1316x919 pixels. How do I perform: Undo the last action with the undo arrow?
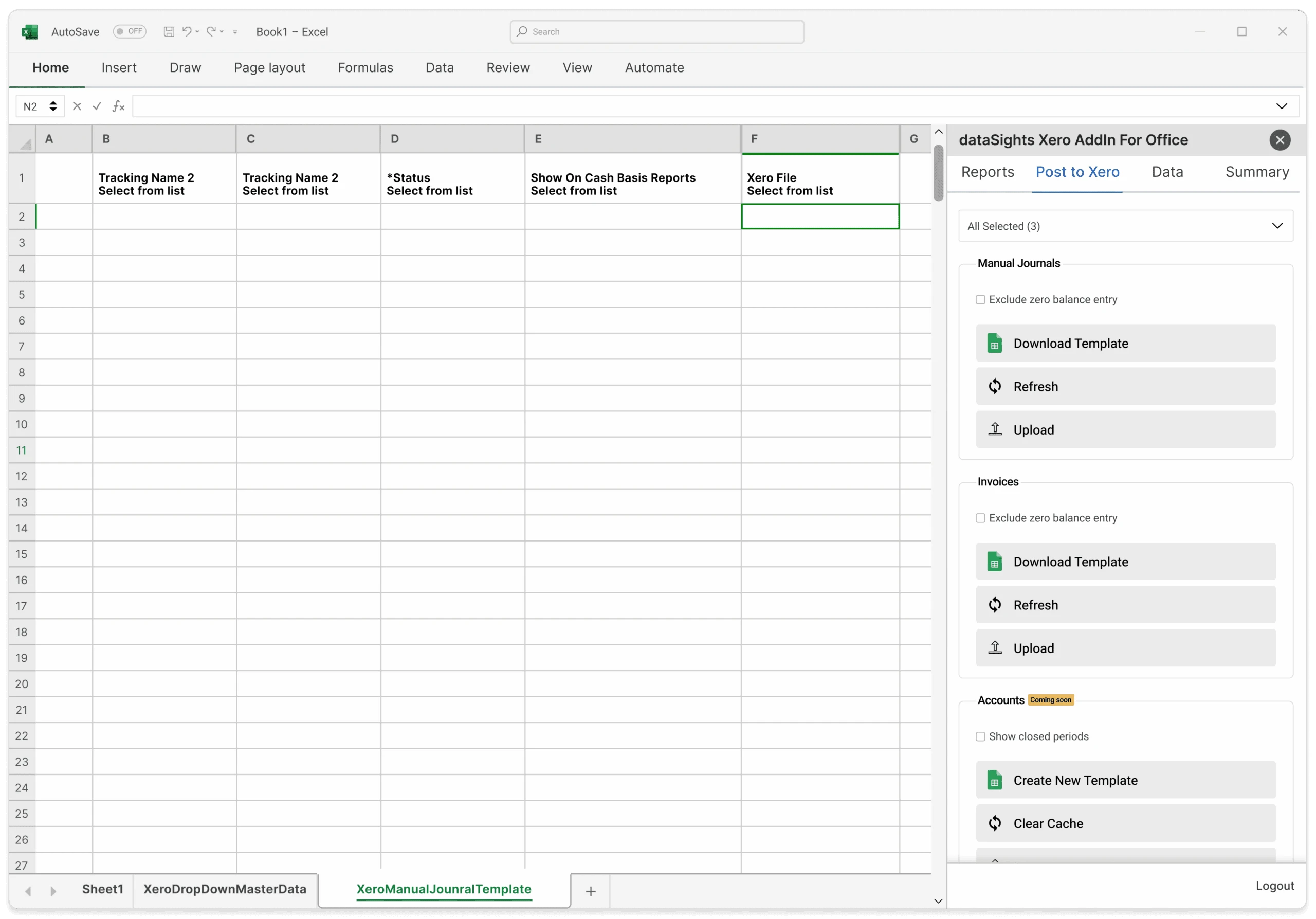coord(187,31)
